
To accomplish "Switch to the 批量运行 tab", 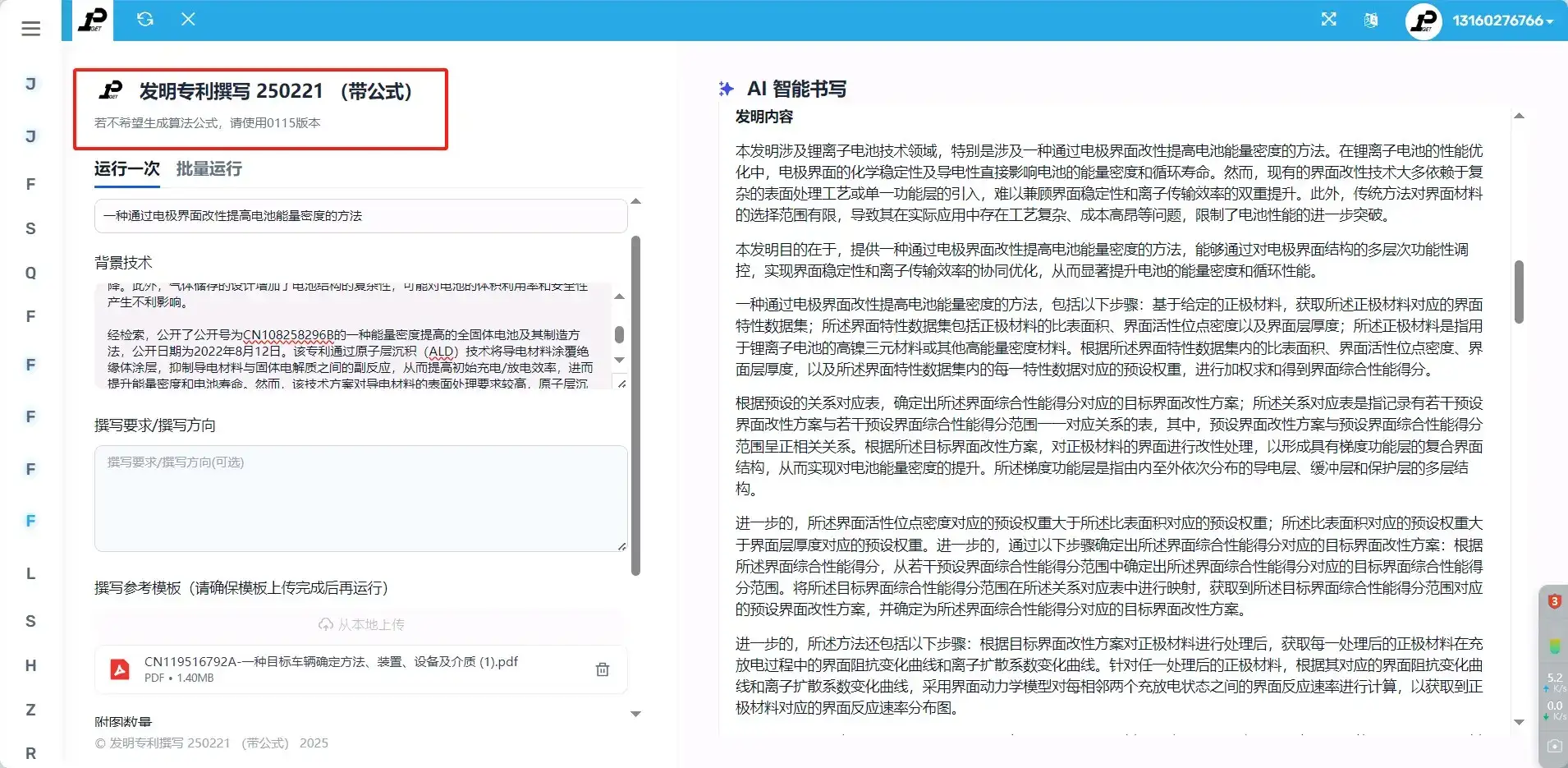I will (x=208, y=169).
